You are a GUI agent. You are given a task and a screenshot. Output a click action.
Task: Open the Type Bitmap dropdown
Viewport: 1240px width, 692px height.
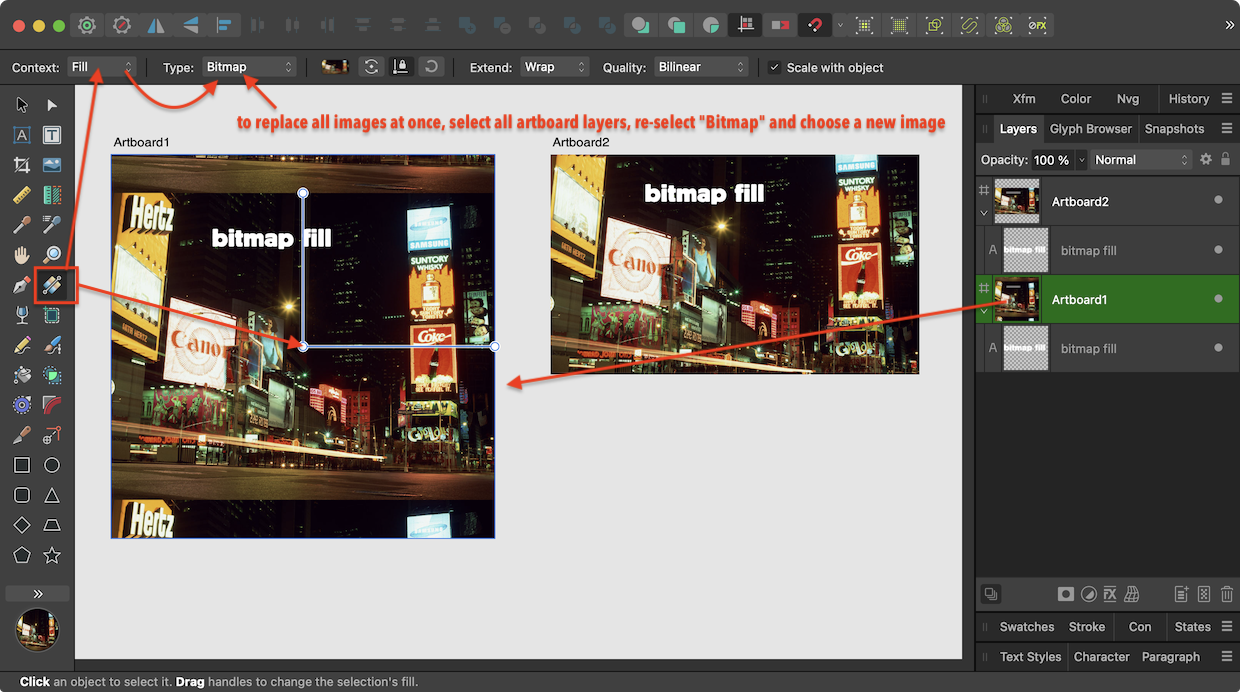(x=248, y=68)
